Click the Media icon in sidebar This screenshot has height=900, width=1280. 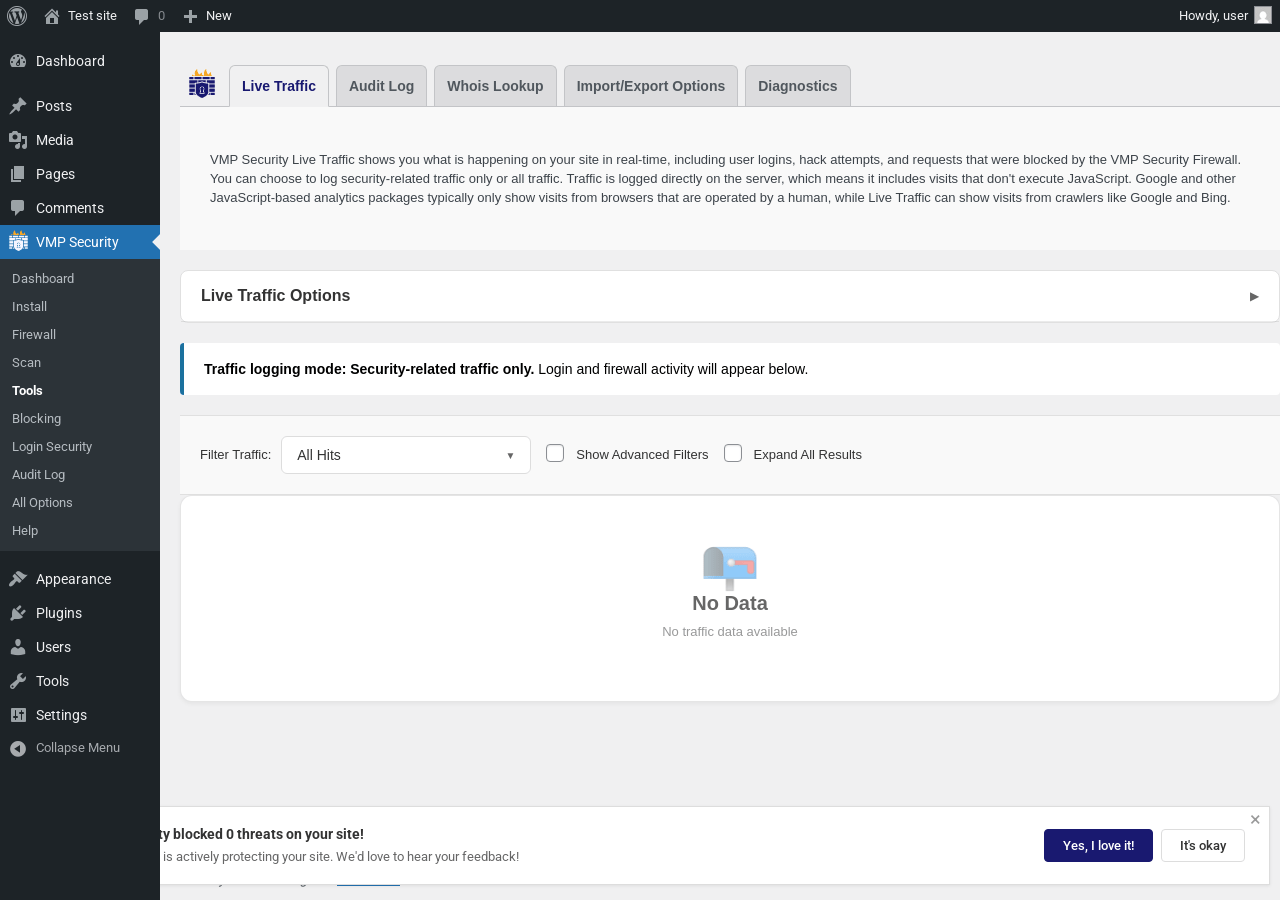(x=18, y=140)
